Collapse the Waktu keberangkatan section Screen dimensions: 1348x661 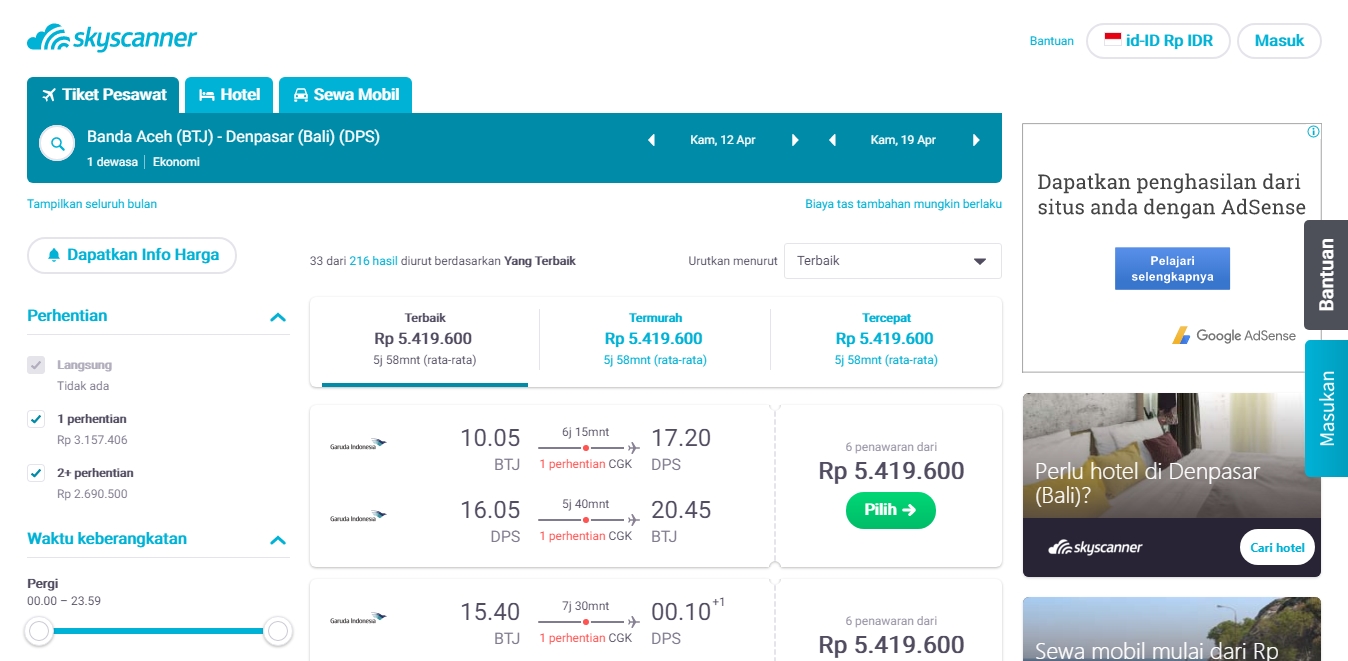pos(278,540)
